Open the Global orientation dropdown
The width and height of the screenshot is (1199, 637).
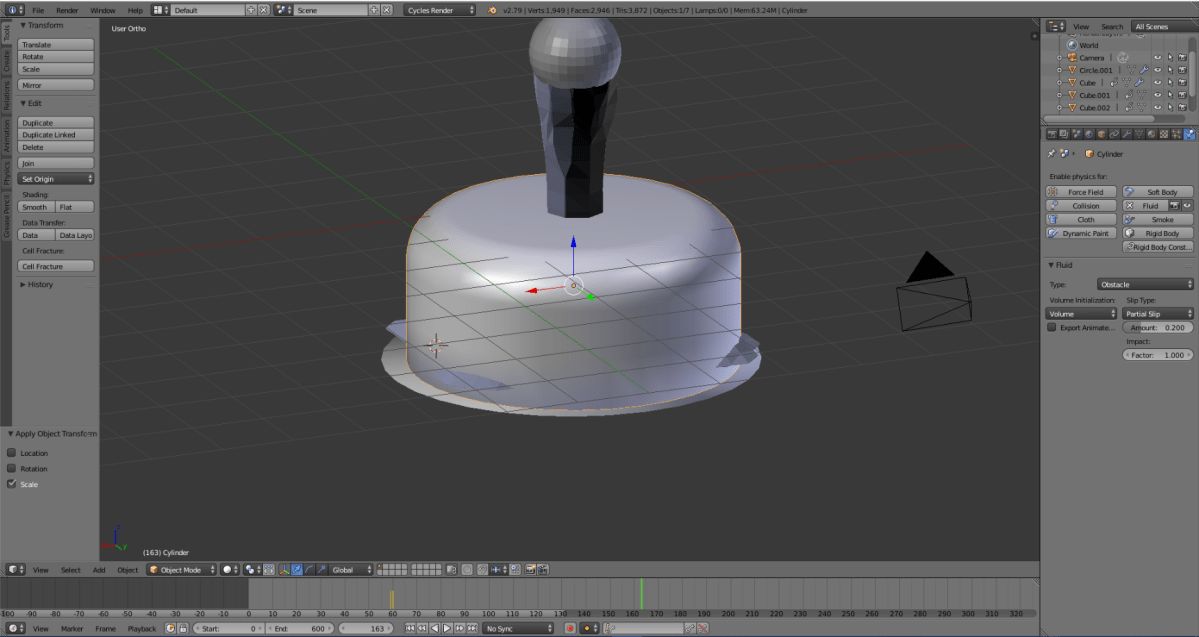[x=350, y=570]
